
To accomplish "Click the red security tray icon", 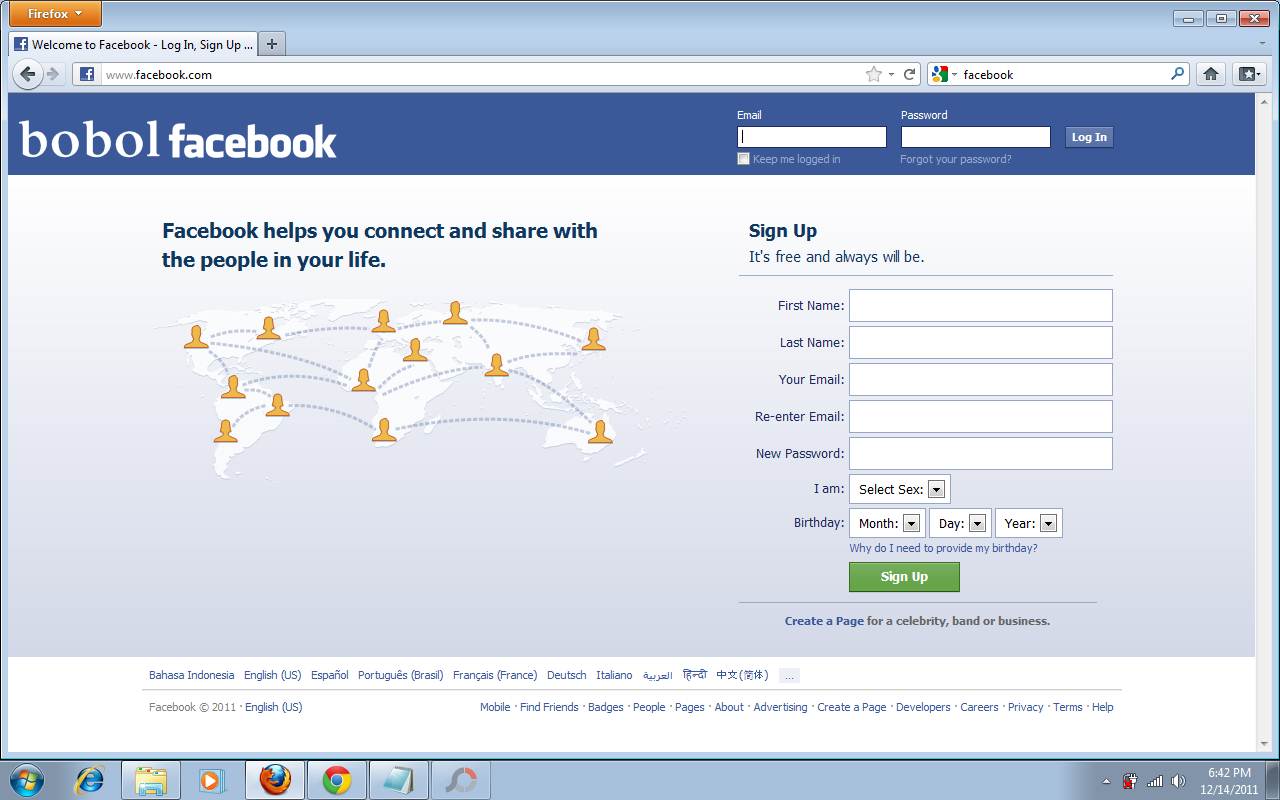I will pyautogui.click(x=1131, y=781).
